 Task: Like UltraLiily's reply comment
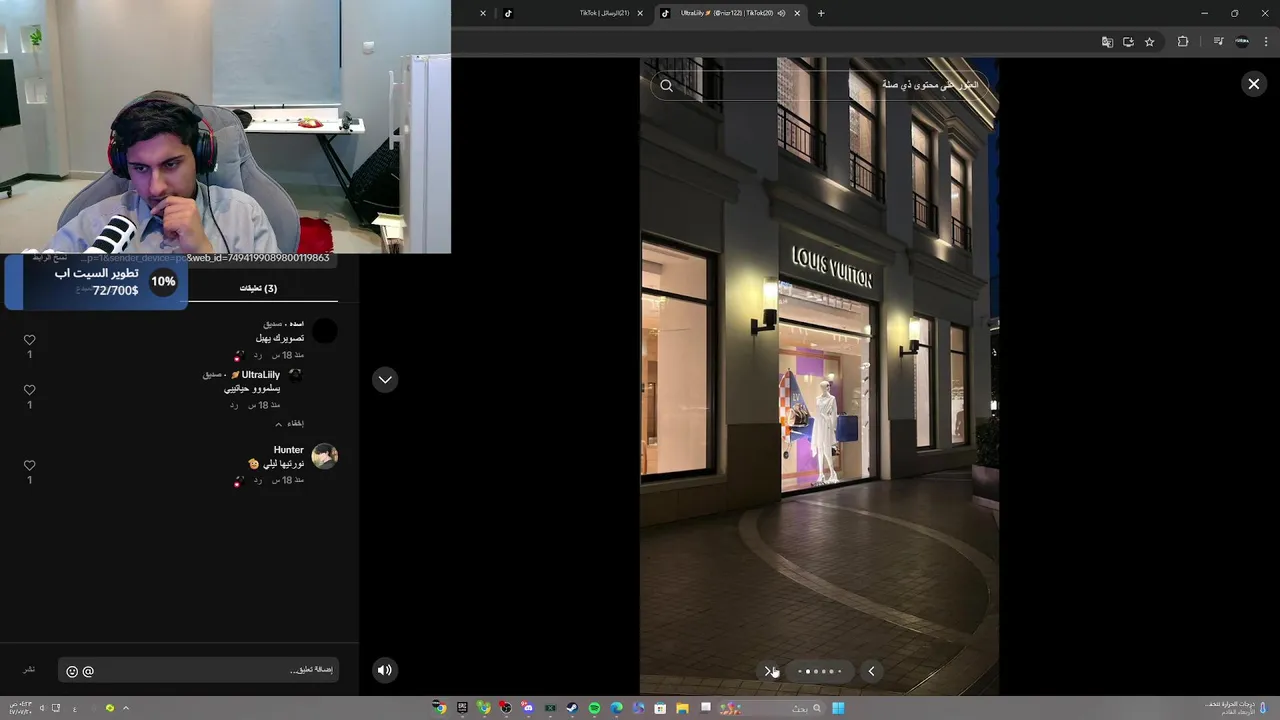29,390
